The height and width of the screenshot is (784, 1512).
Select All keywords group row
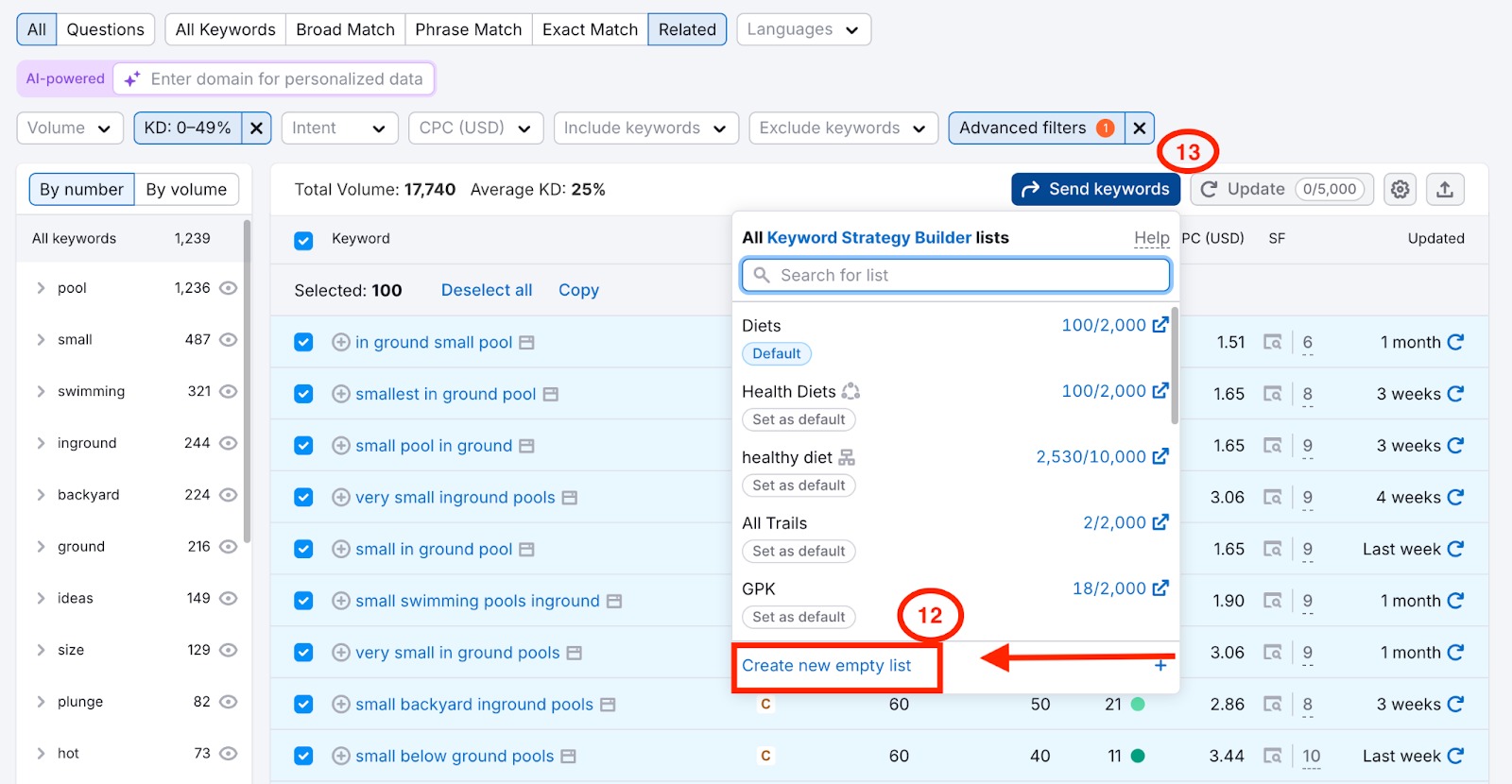coord(130,239)
